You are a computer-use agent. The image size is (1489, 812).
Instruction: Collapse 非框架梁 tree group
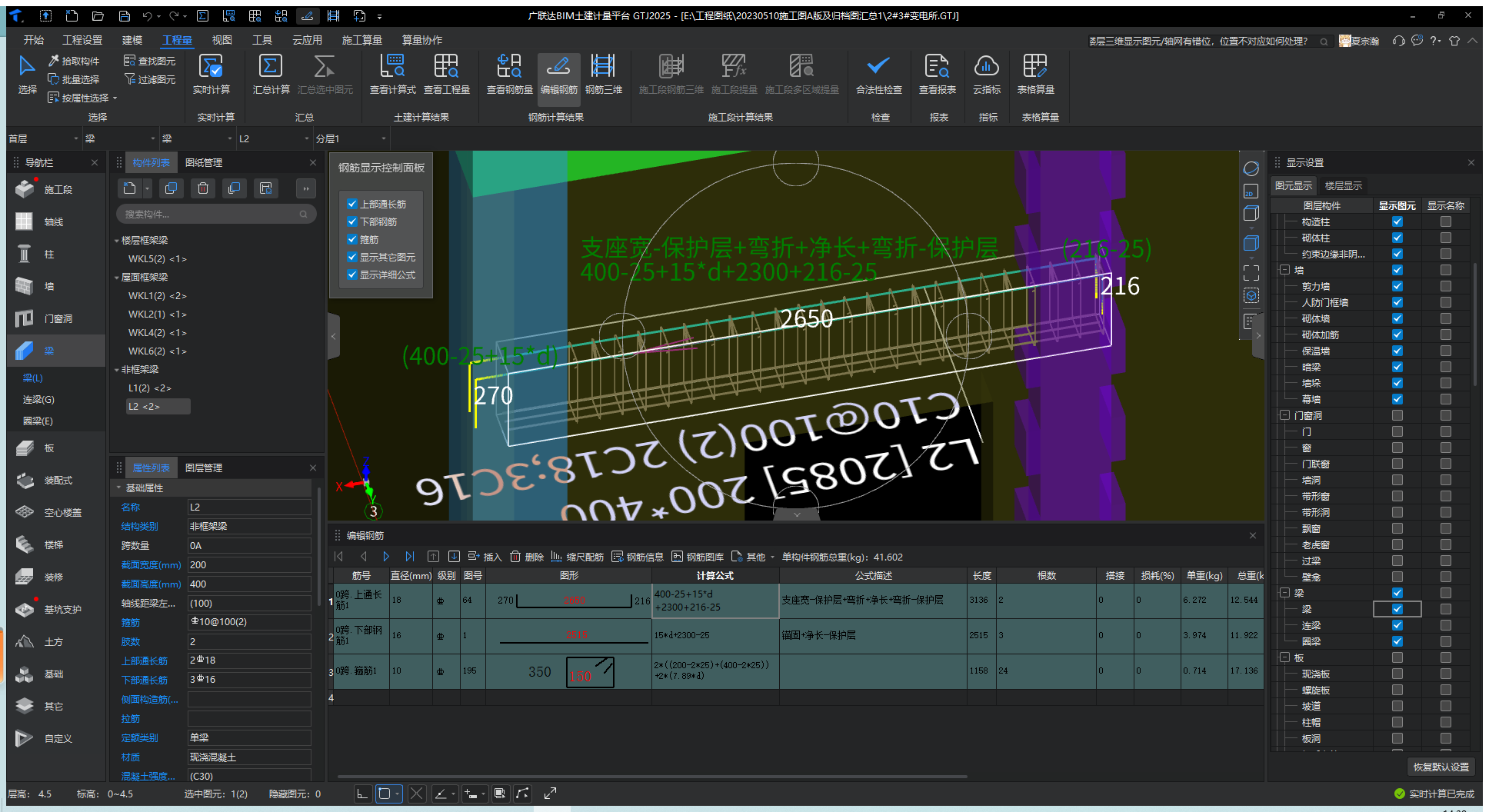117,370
